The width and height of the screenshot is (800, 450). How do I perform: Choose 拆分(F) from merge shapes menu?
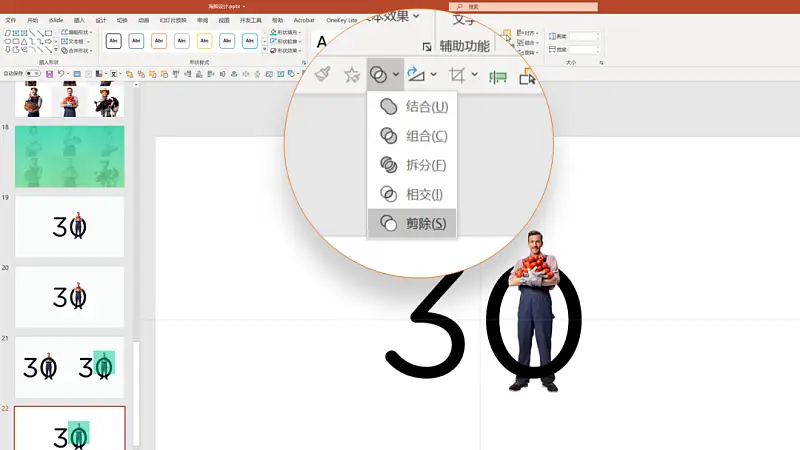coord(412,165)
